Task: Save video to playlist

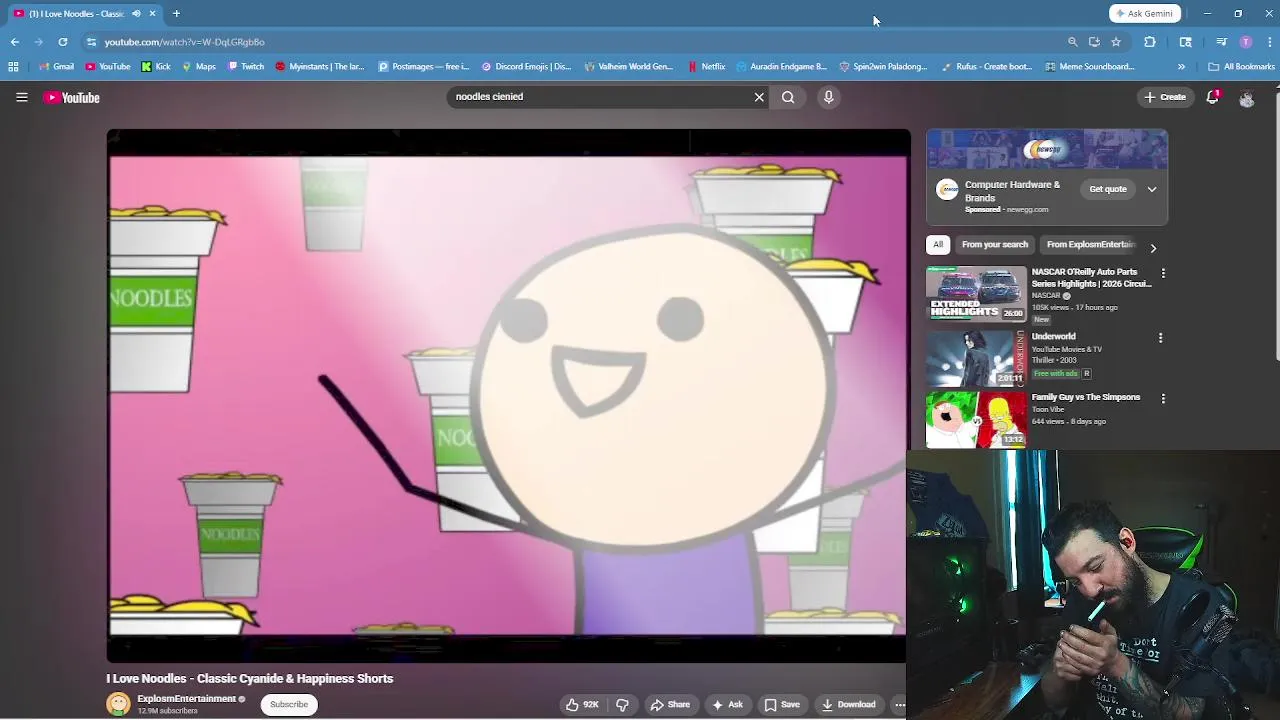Action: click(x=782, y=705)
